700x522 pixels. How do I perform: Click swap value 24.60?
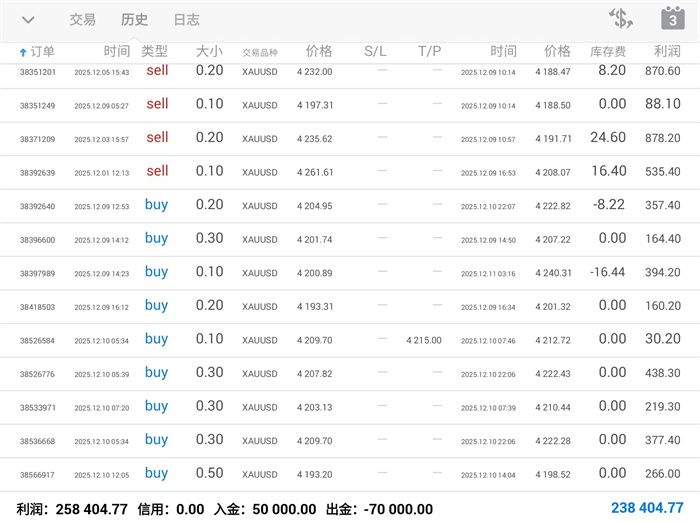(x=608, y=137)
